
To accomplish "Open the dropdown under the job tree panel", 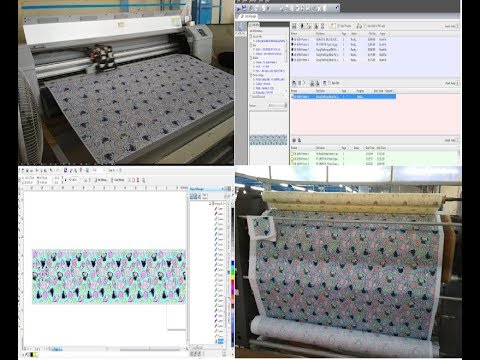I will (277, 105).
